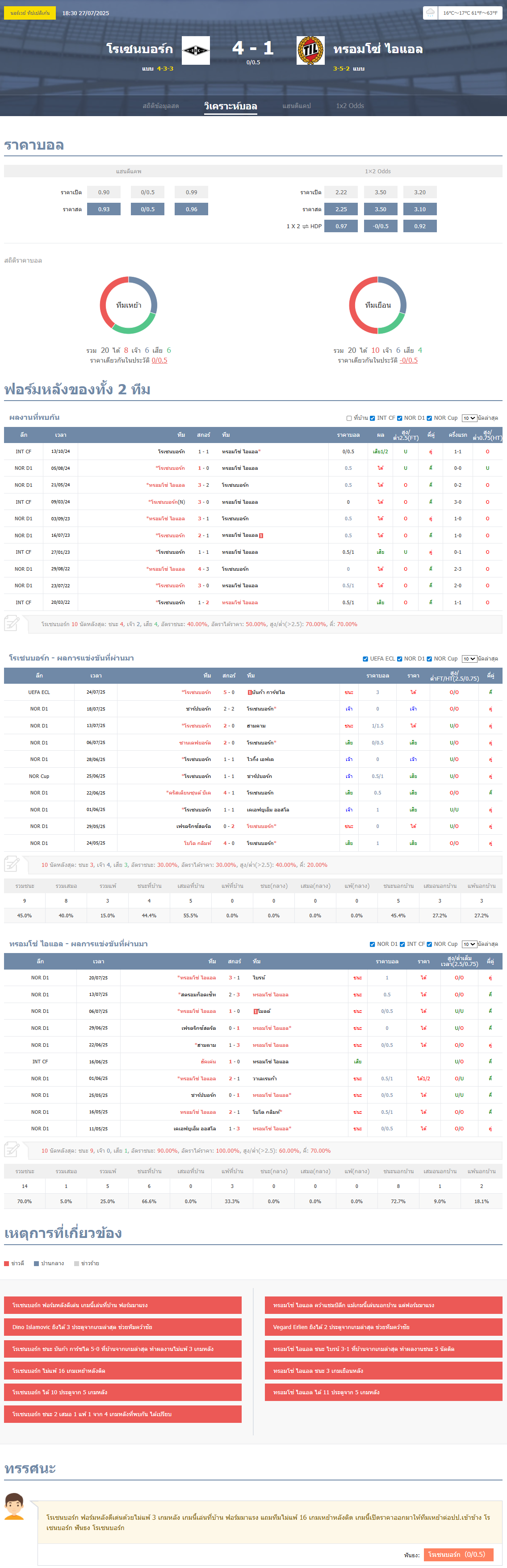
Task: Click the note icon under Rosenborg results
Action: [12, 864]
